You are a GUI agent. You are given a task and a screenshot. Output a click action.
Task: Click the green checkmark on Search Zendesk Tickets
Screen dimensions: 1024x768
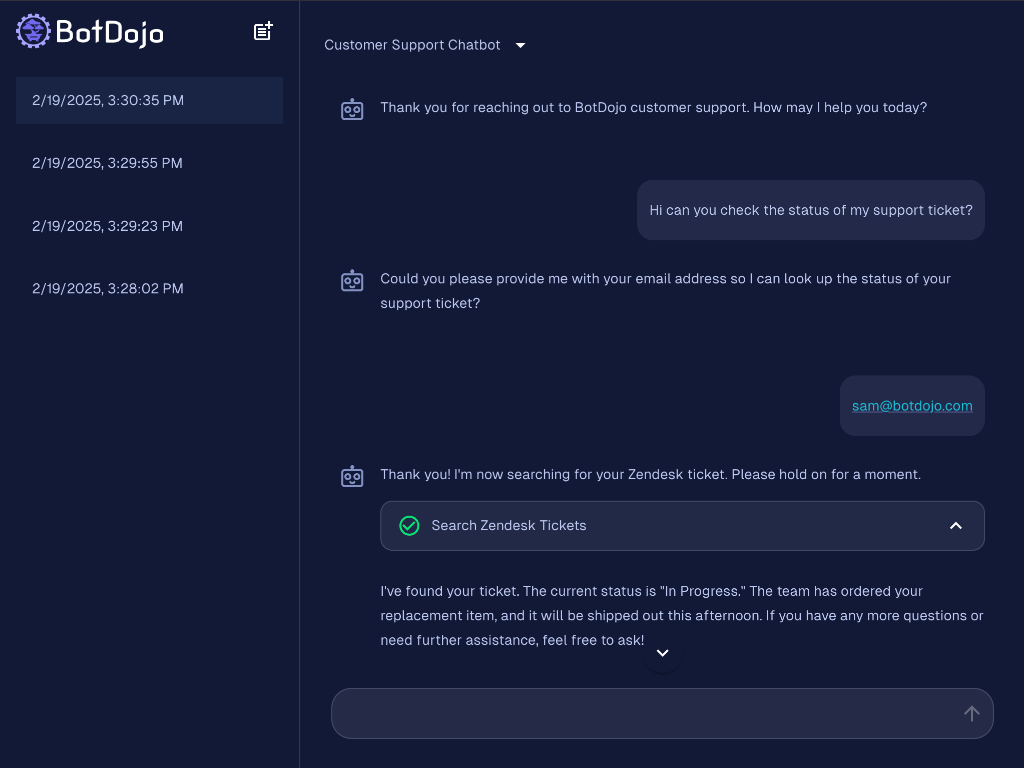pyautogui.click(x=409, y=526)
